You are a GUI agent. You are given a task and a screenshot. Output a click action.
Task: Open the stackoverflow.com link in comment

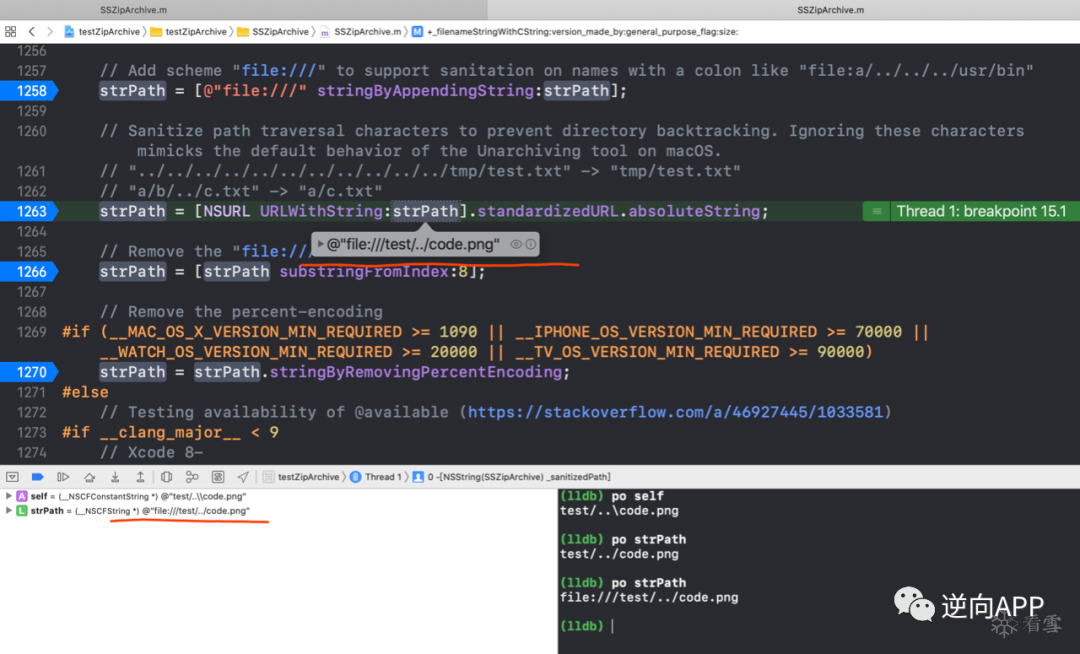tap(675, 412)
